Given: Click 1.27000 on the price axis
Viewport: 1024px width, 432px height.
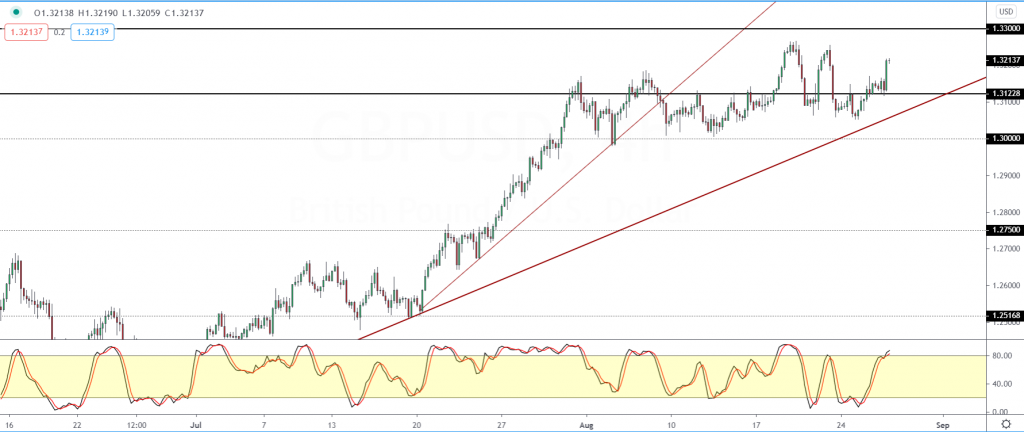Looking at the screenshot, I should [1004, 249].
